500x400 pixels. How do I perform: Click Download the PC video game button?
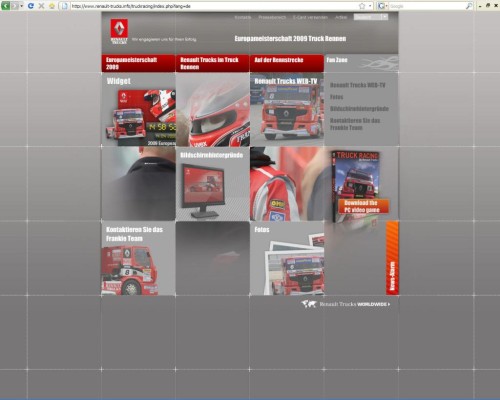pyautogui.click(x=362, y=206)
